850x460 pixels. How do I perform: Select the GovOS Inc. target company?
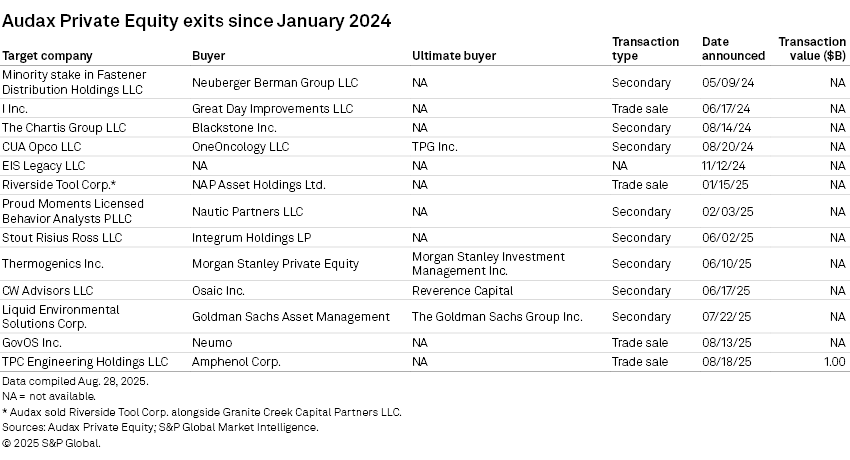click(x=32, y=343)
